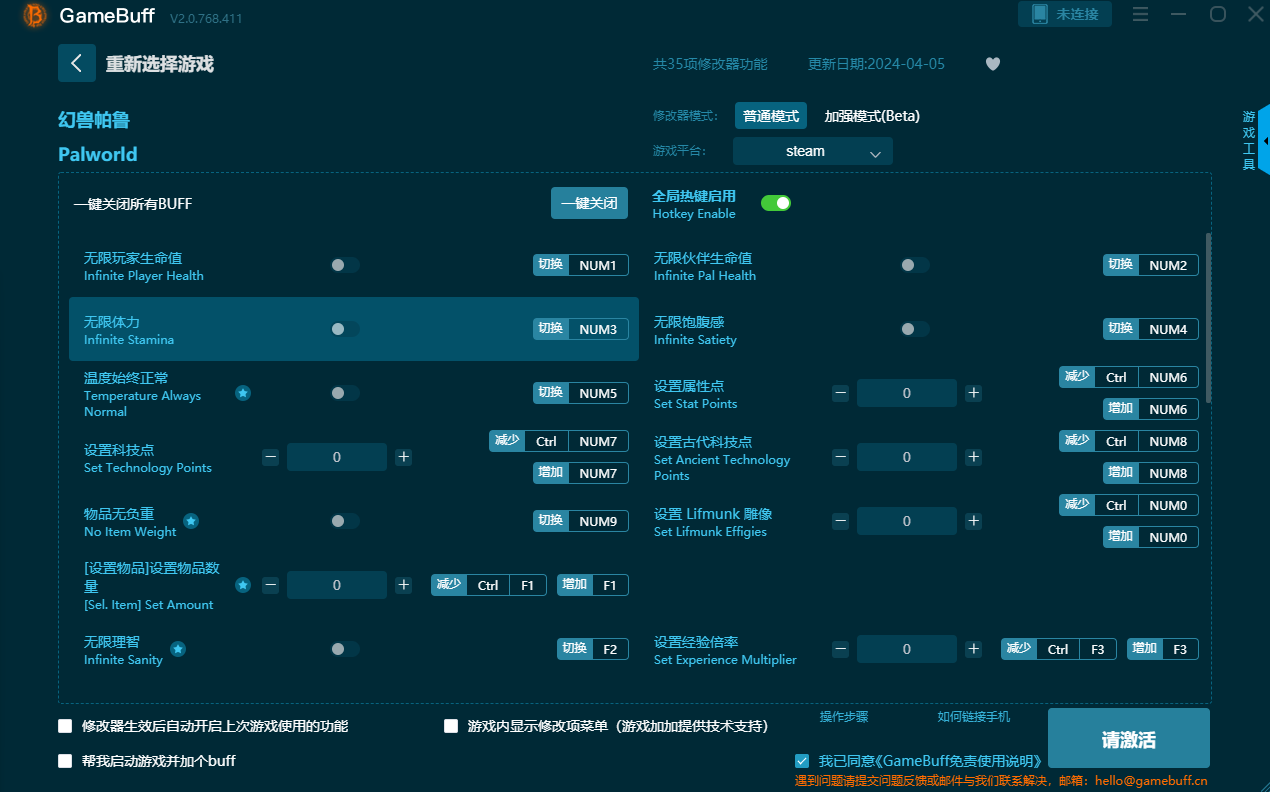Click NUM2 hotkey for Infinite Pal Health
1270x792 pixels.
pos(1168,265)
